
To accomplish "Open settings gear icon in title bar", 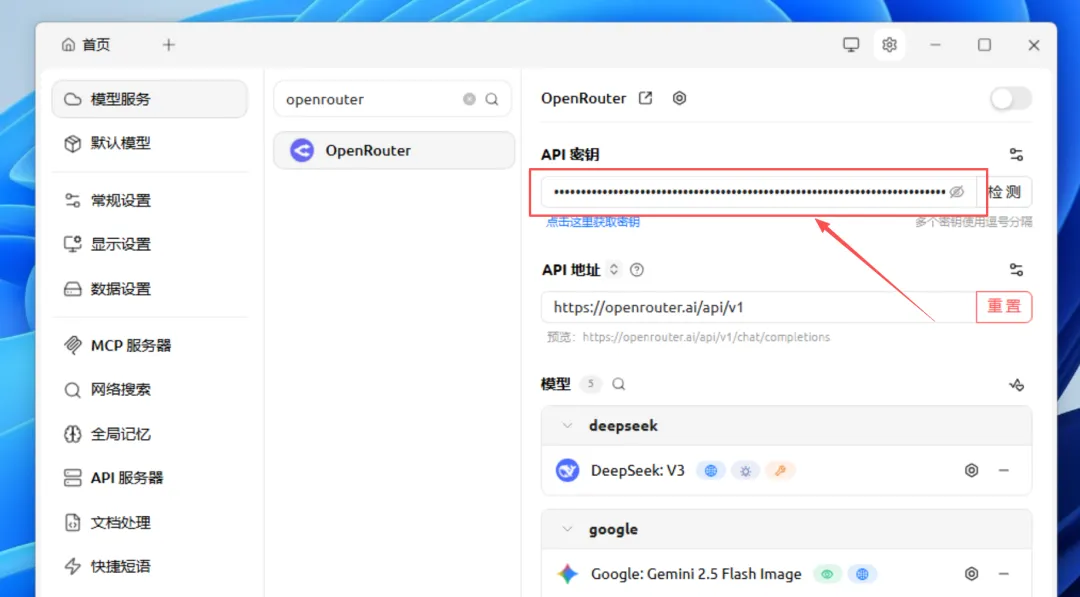I will [x=889, y=45].
